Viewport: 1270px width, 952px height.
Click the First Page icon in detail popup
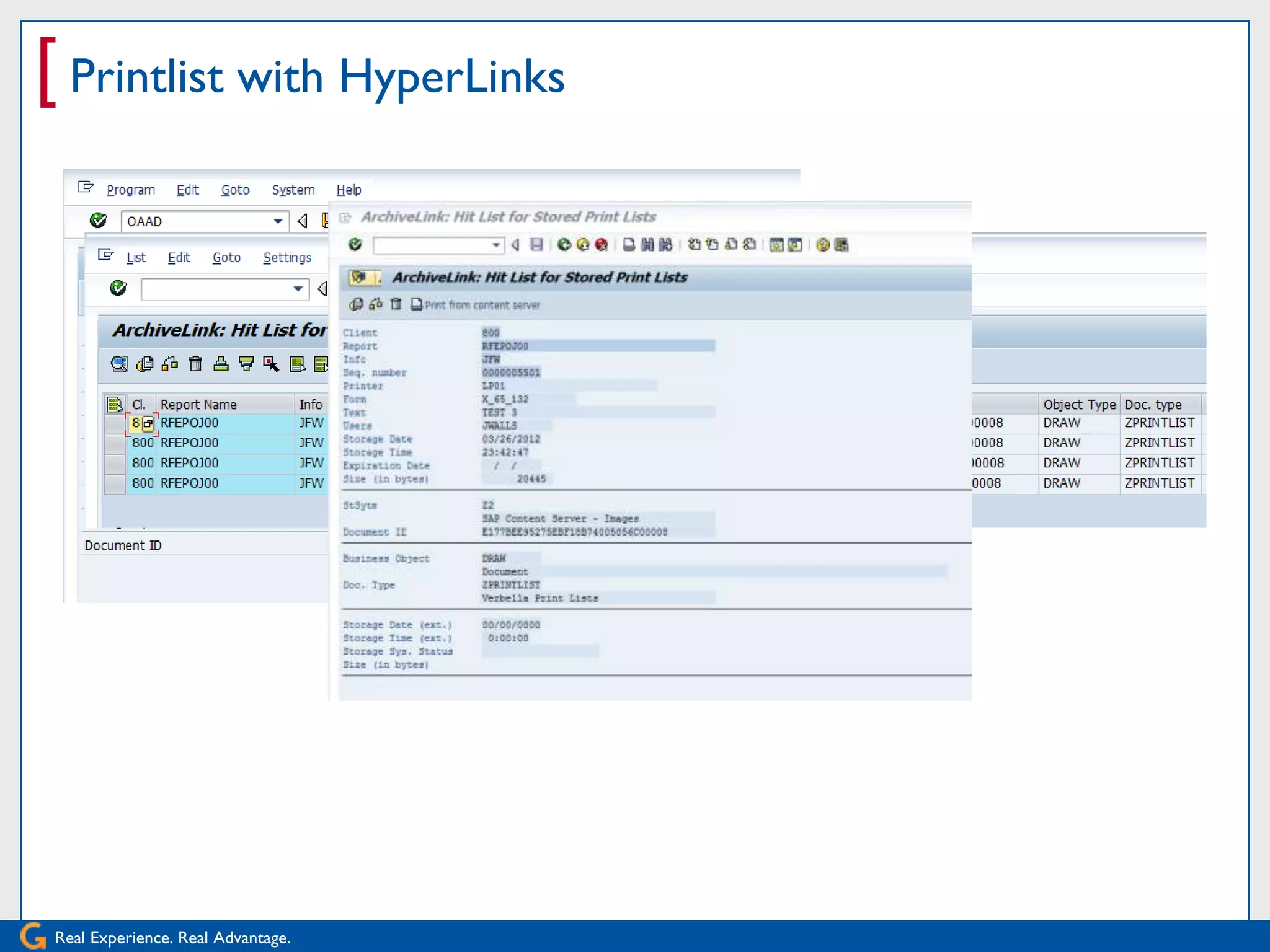point(695,245)
